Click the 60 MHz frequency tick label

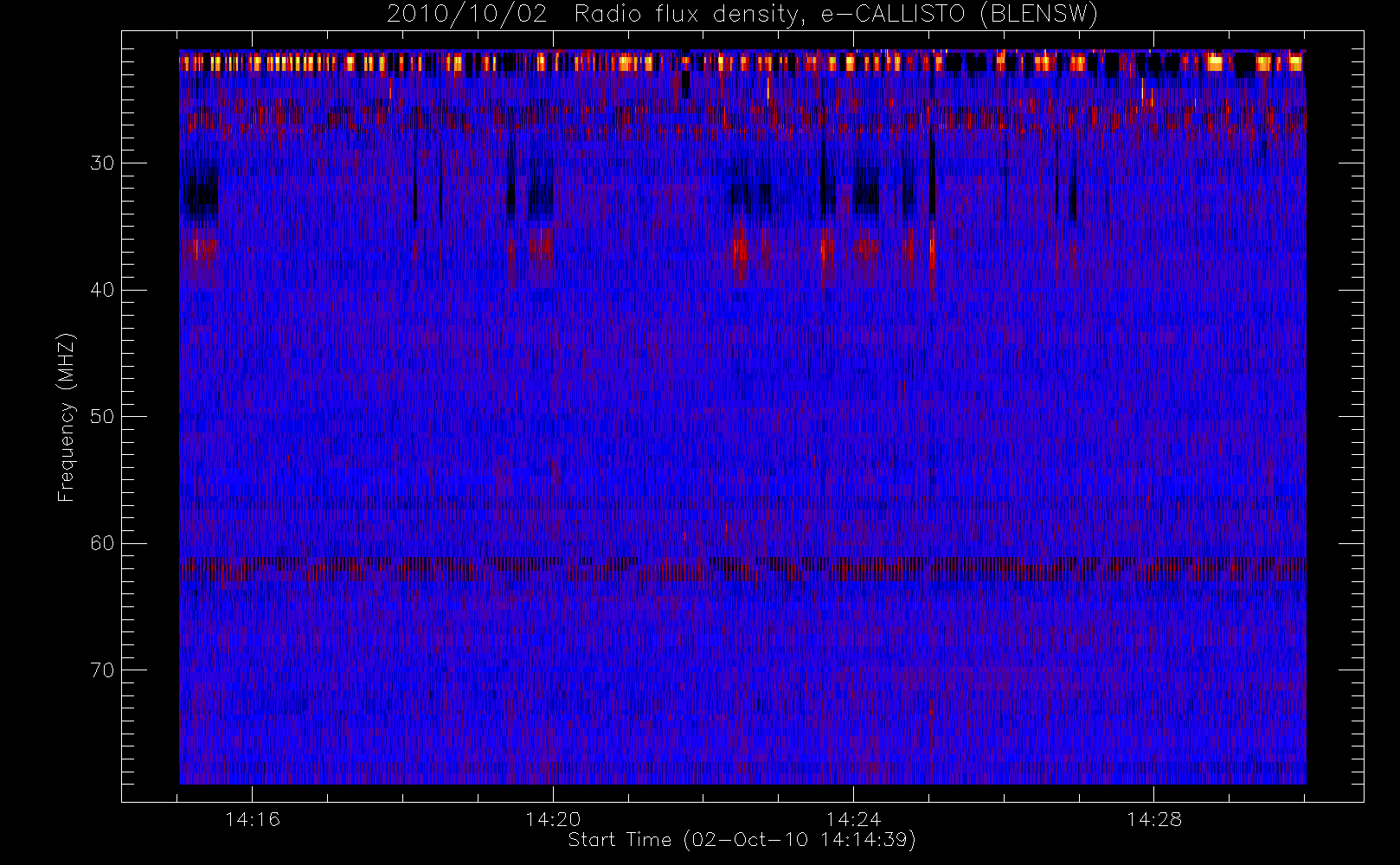102,543
